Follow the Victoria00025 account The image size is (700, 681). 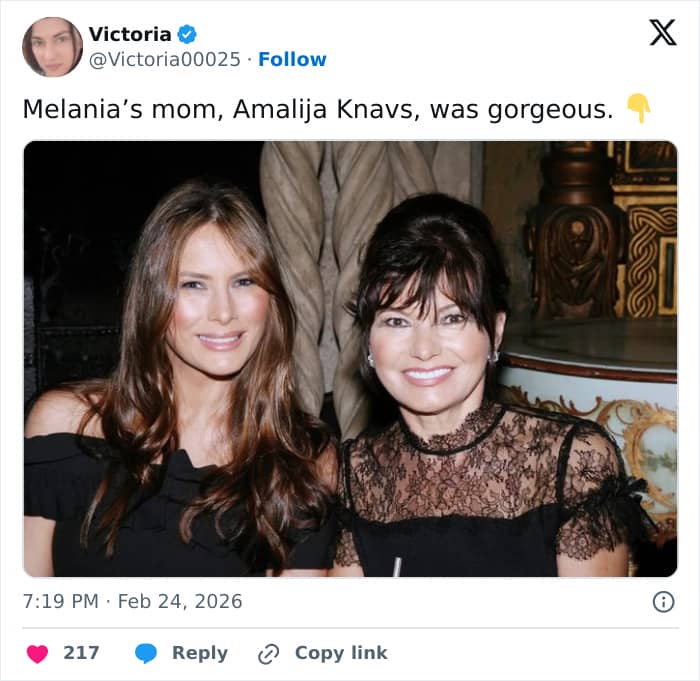click(292, 59)
